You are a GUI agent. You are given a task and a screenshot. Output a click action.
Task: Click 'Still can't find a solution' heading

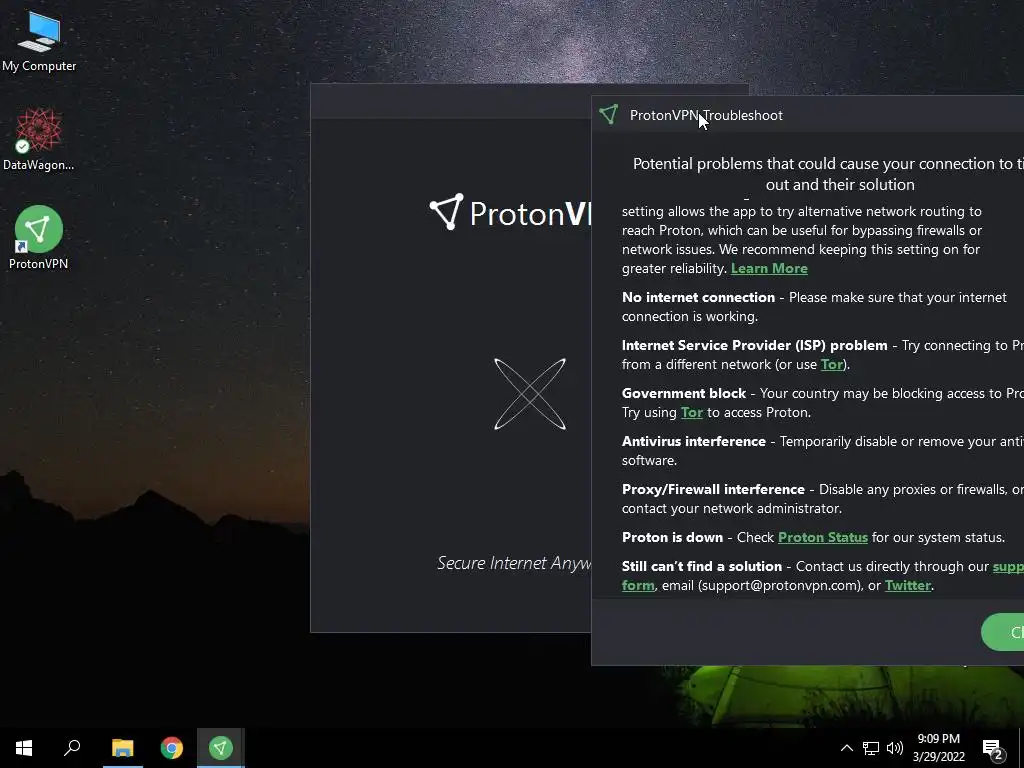click(701, 566)
